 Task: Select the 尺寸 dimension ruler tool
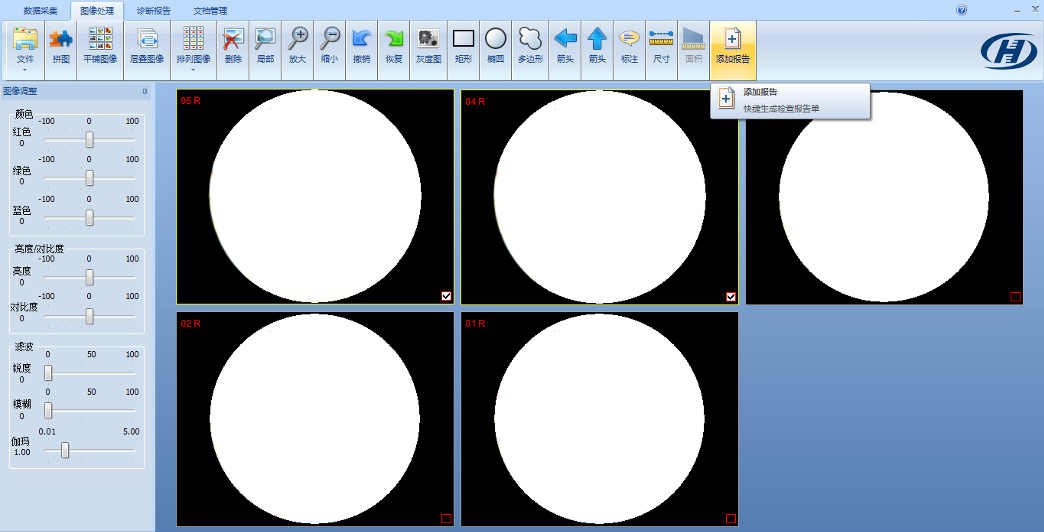(x=661, y=51)
